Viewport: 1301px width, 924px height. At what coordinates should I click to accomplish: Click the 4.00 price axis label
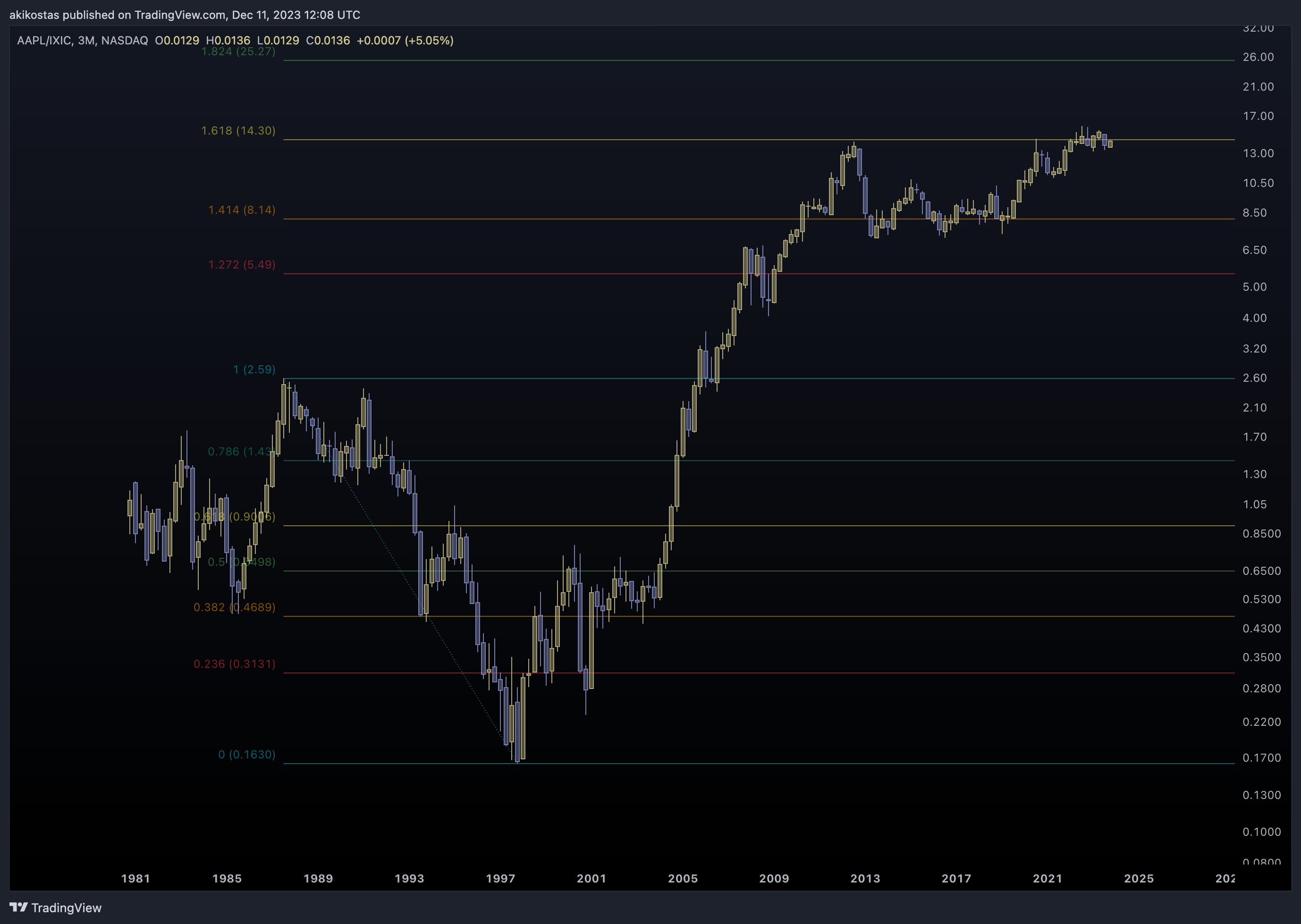[1255, 318]
